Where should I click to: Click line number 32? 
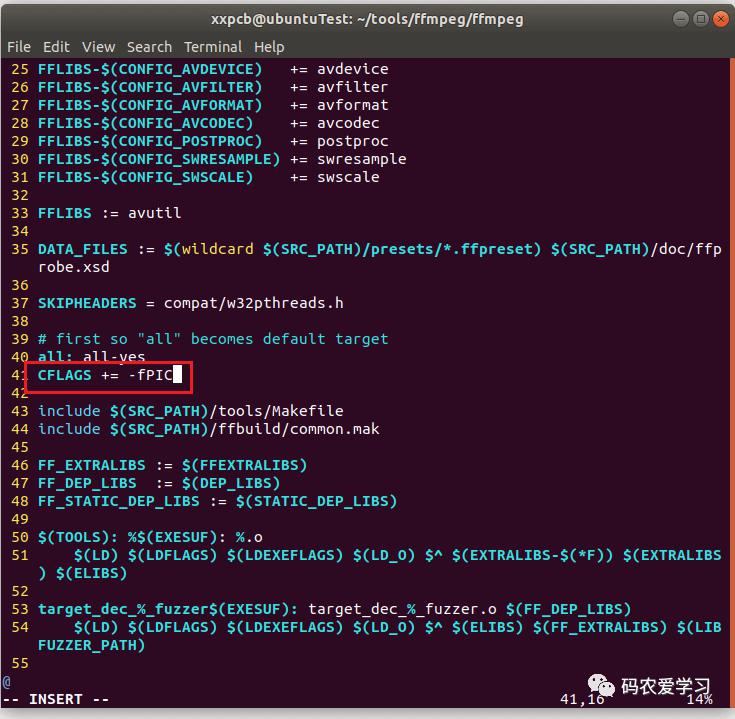(20, 195)
